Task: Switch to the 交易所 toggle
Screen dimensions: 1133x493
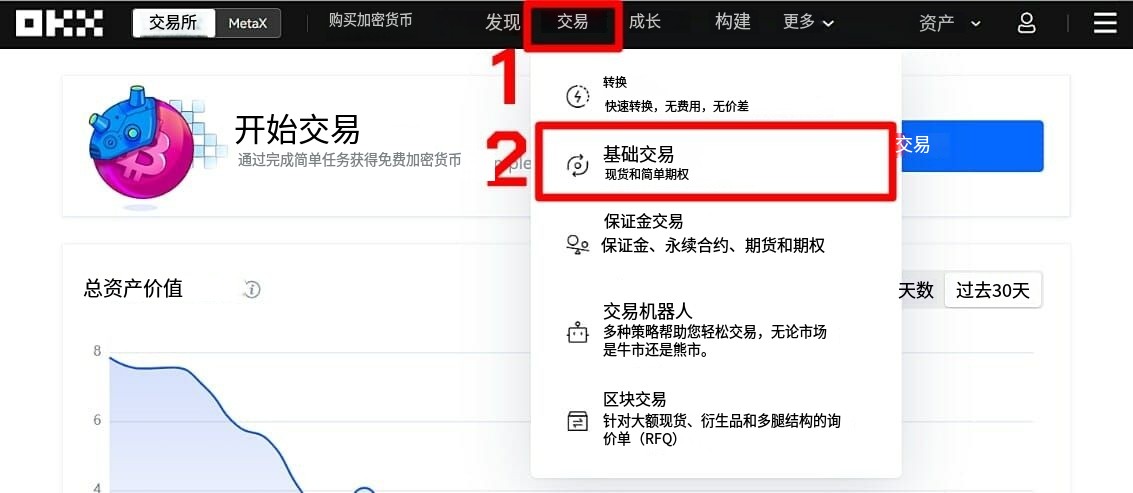Action: 173,23
